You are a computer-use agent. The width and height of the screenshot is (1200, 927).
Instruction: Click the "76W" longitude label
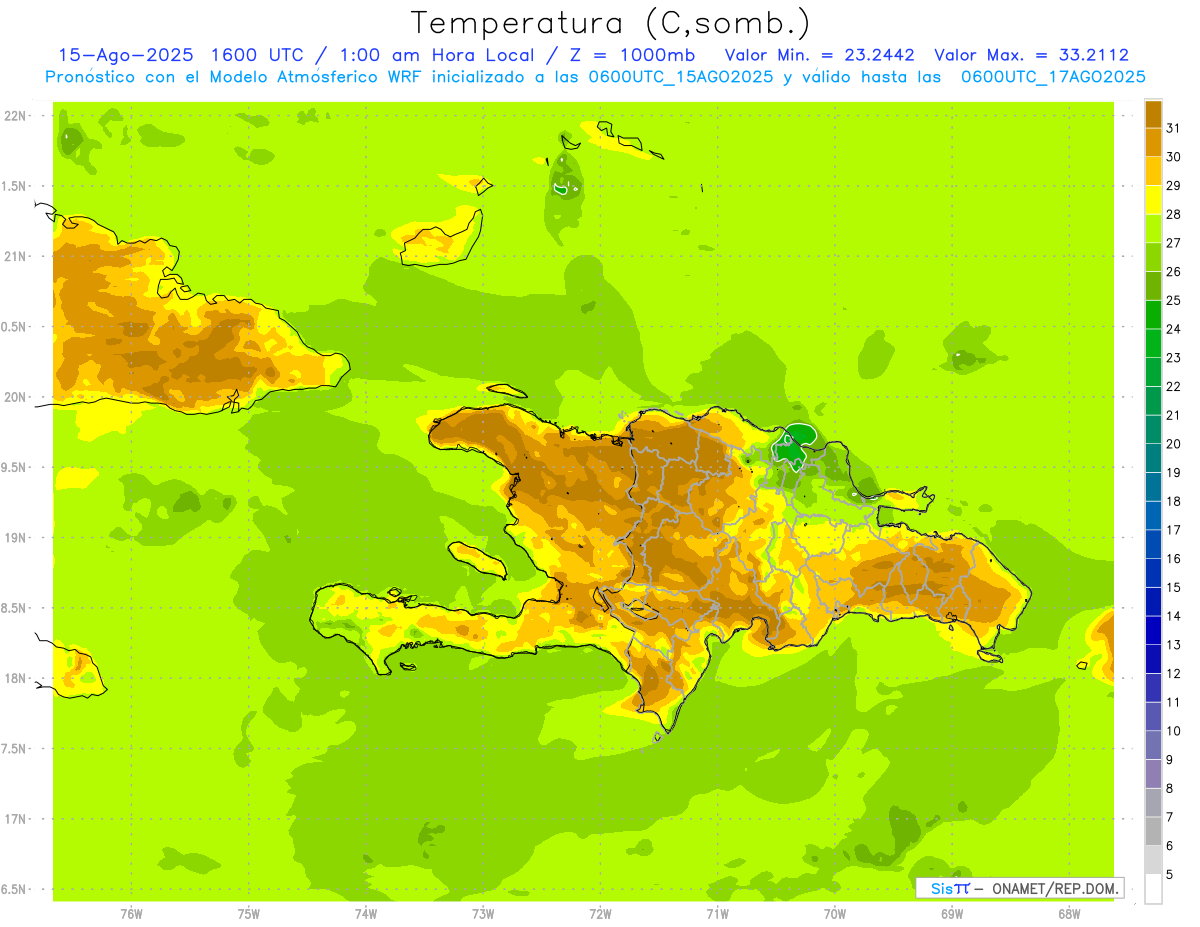point(131,913)
